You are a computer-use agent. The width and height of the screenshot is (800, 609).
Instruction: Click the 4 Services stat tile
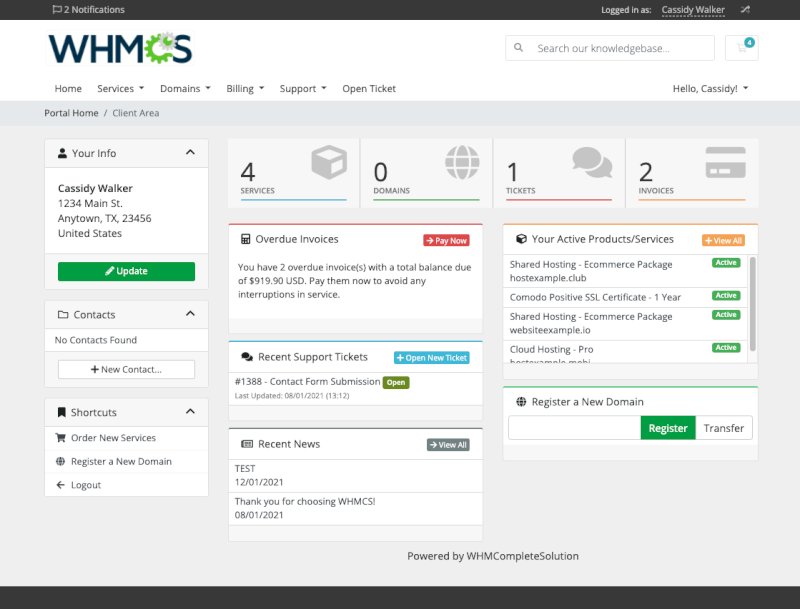[x=294, y=173]
